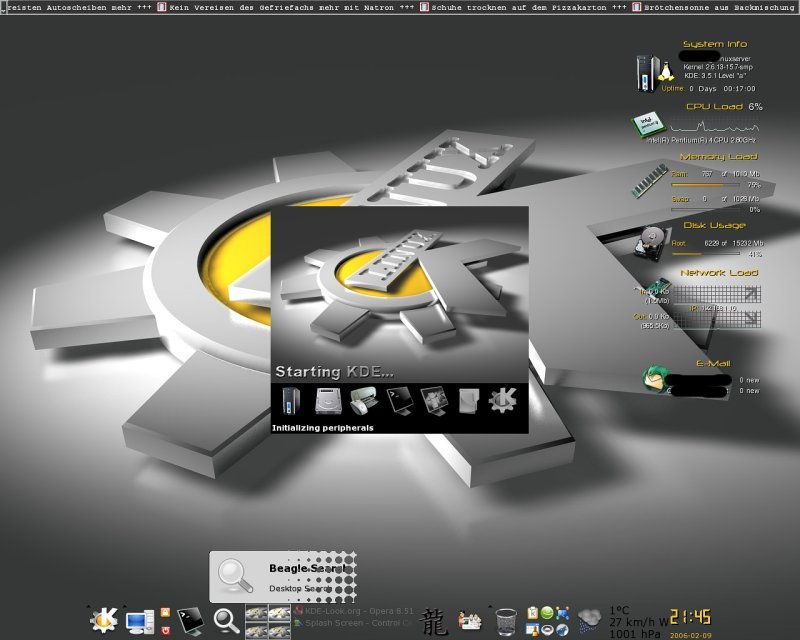The height and width of the screenshot is (640, 800).
Task: Open the weather cloud applet icon
Action: click(590, 621)
